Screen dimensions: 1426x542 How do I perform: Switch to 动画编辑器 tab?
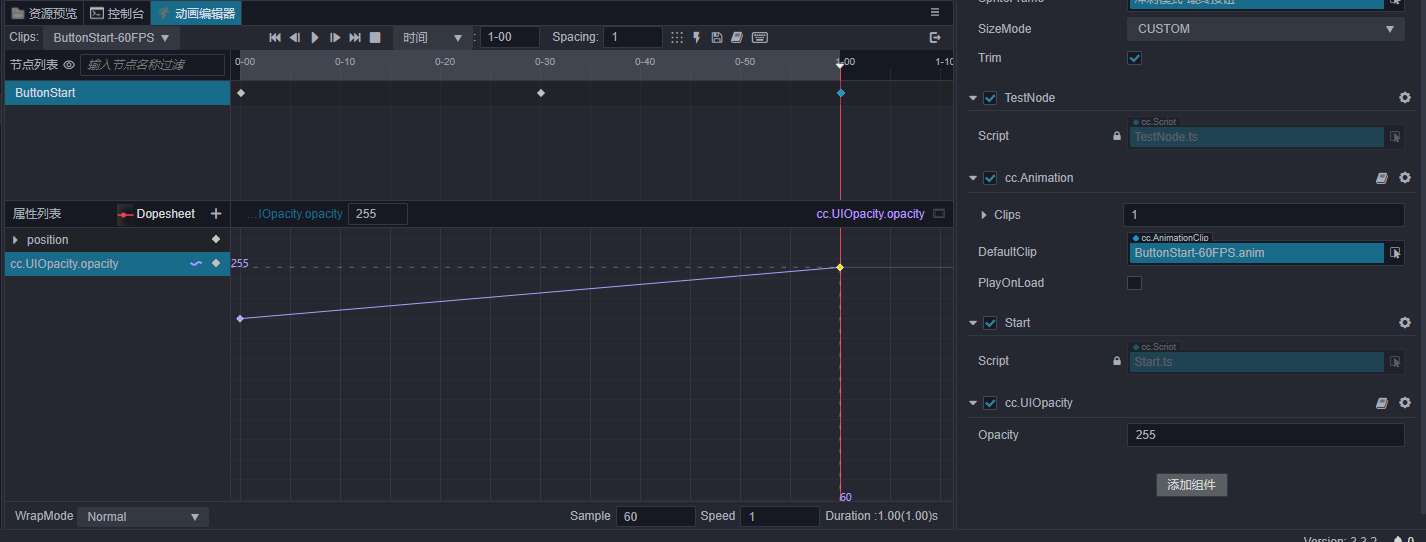[196, 13]
